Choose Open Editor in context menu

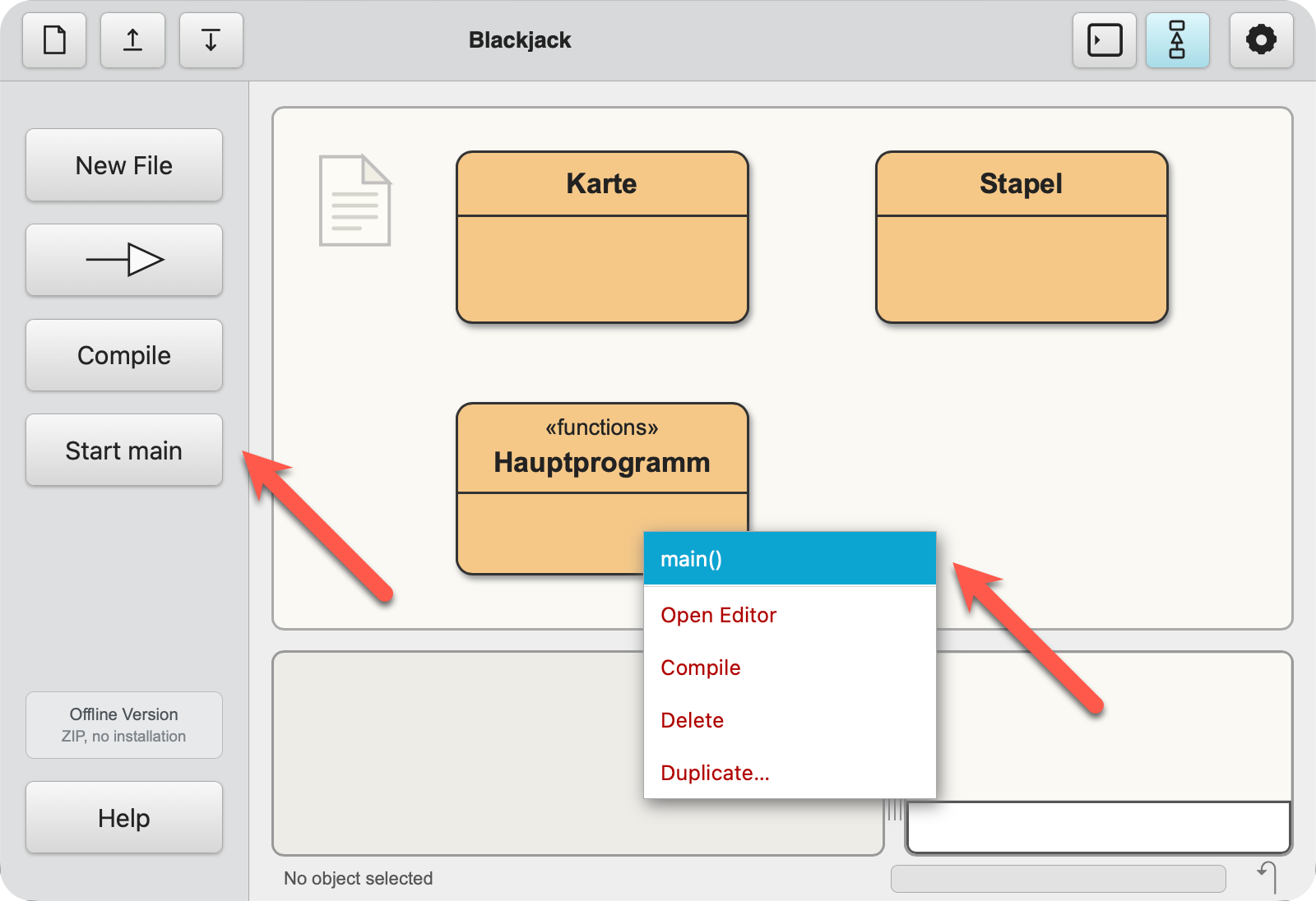(790, 615)
